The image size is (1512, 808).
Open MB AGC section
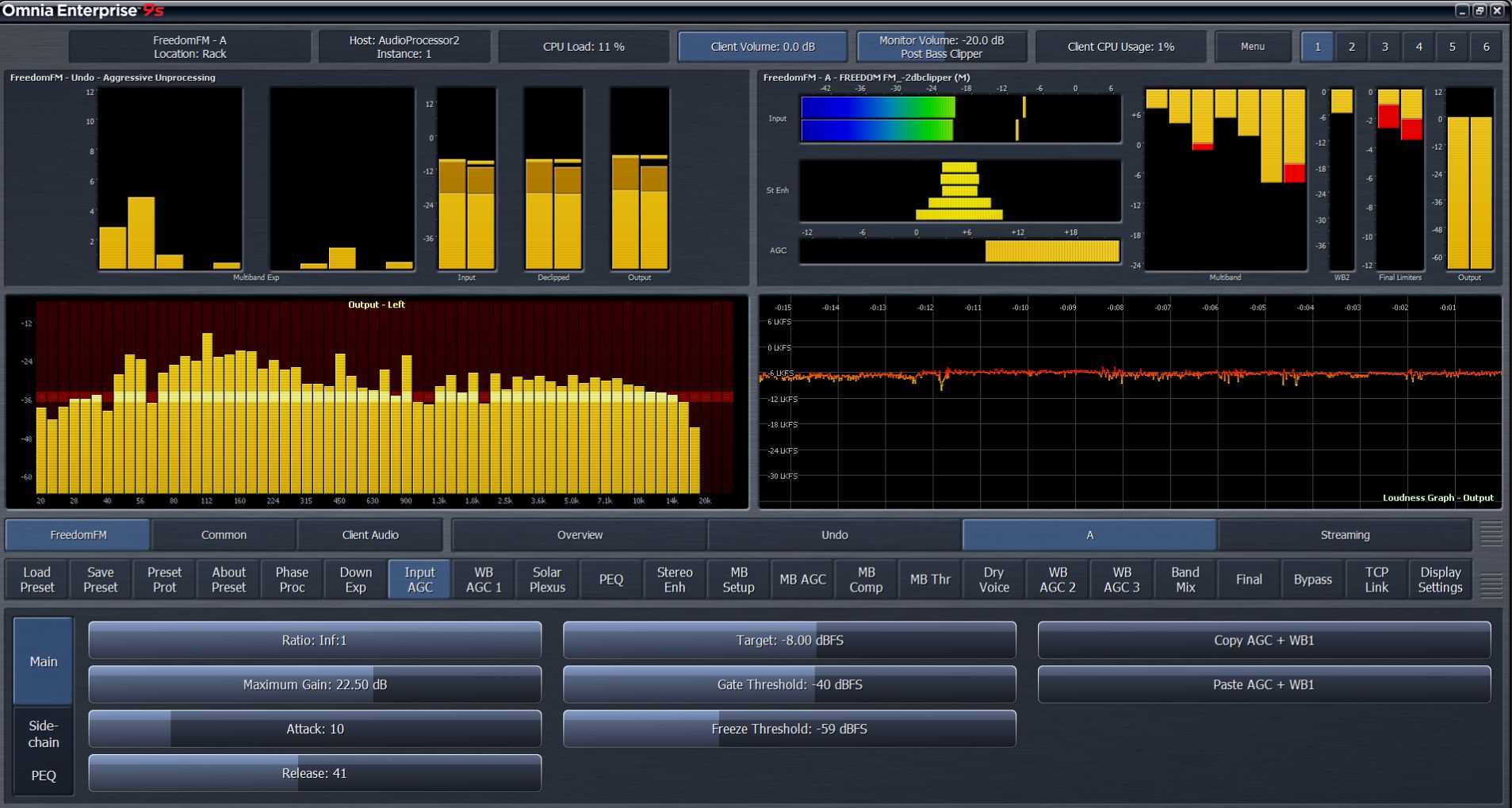[802, 580]
